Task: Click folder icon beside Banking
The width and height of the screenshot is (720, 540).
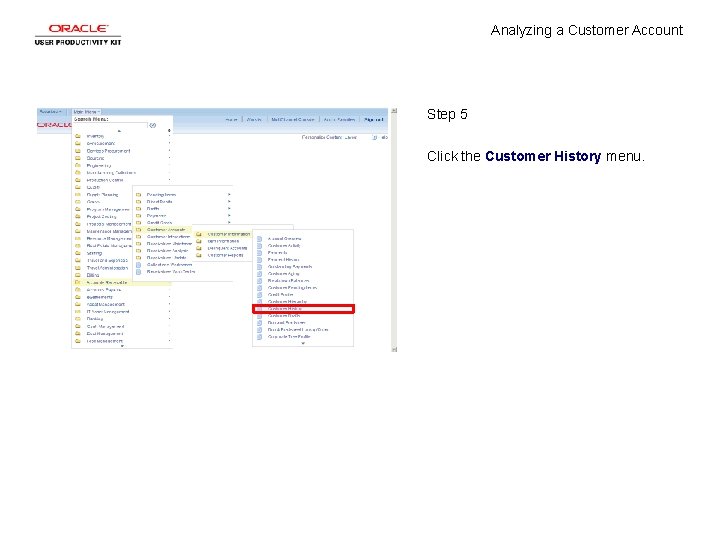Action: pos(78,319)
